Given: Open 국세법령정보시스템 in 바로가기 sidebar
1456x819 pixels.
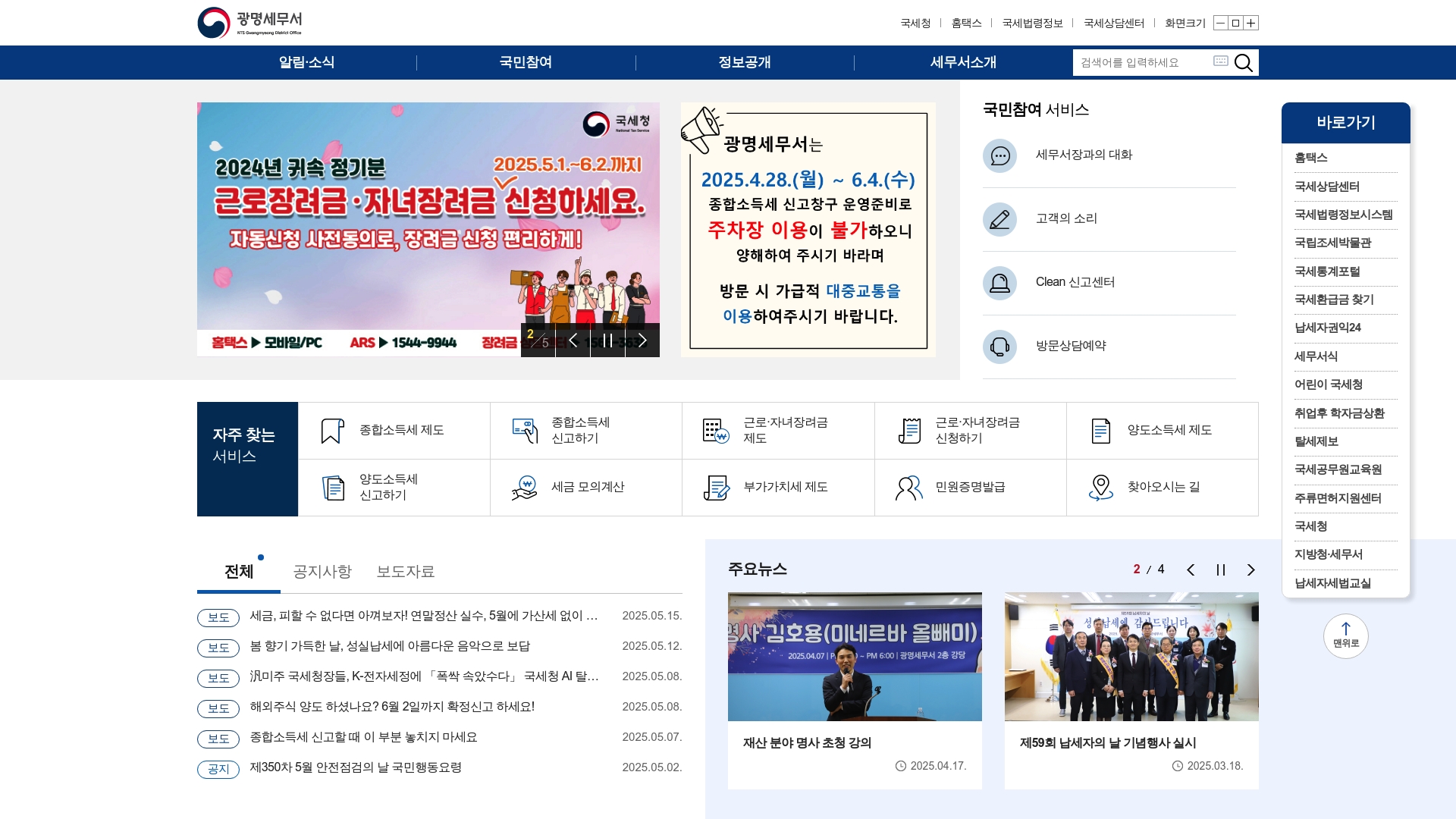Looking at the screenshot, I should tap(1345, 215).
